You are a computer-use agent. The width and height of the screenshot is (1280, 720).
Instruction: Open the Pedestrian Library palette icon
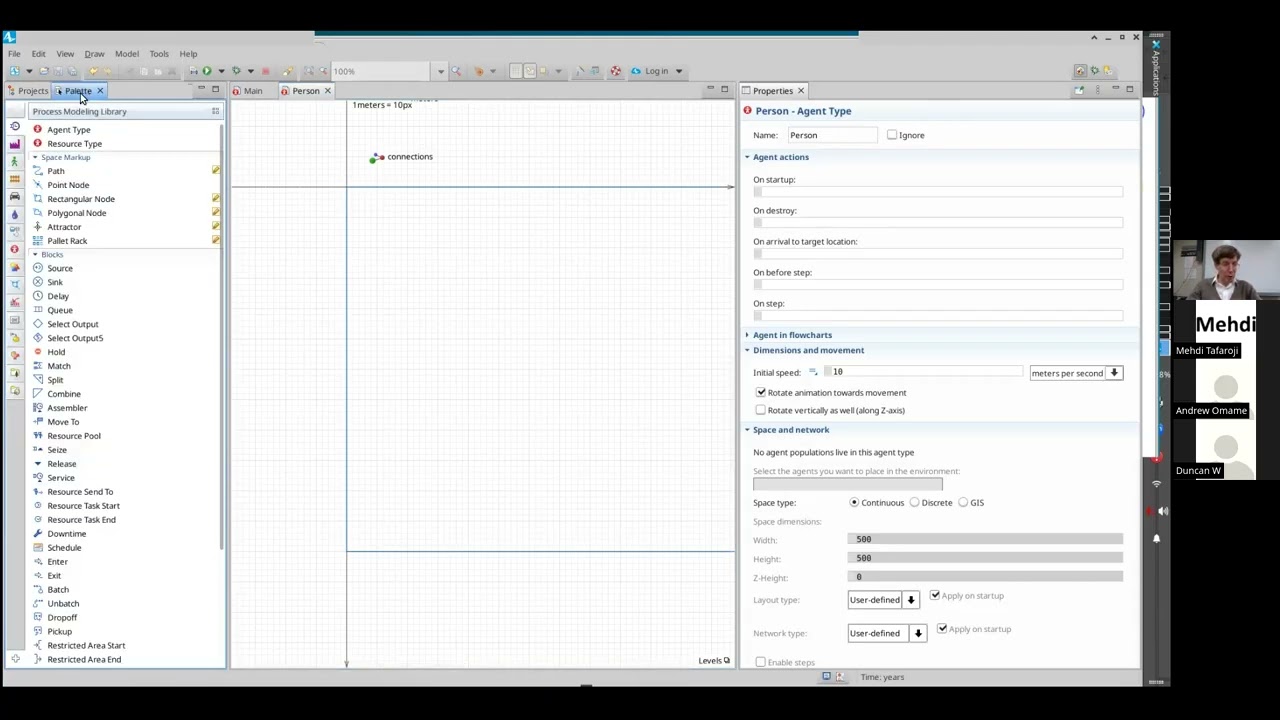tap(15, 161)
